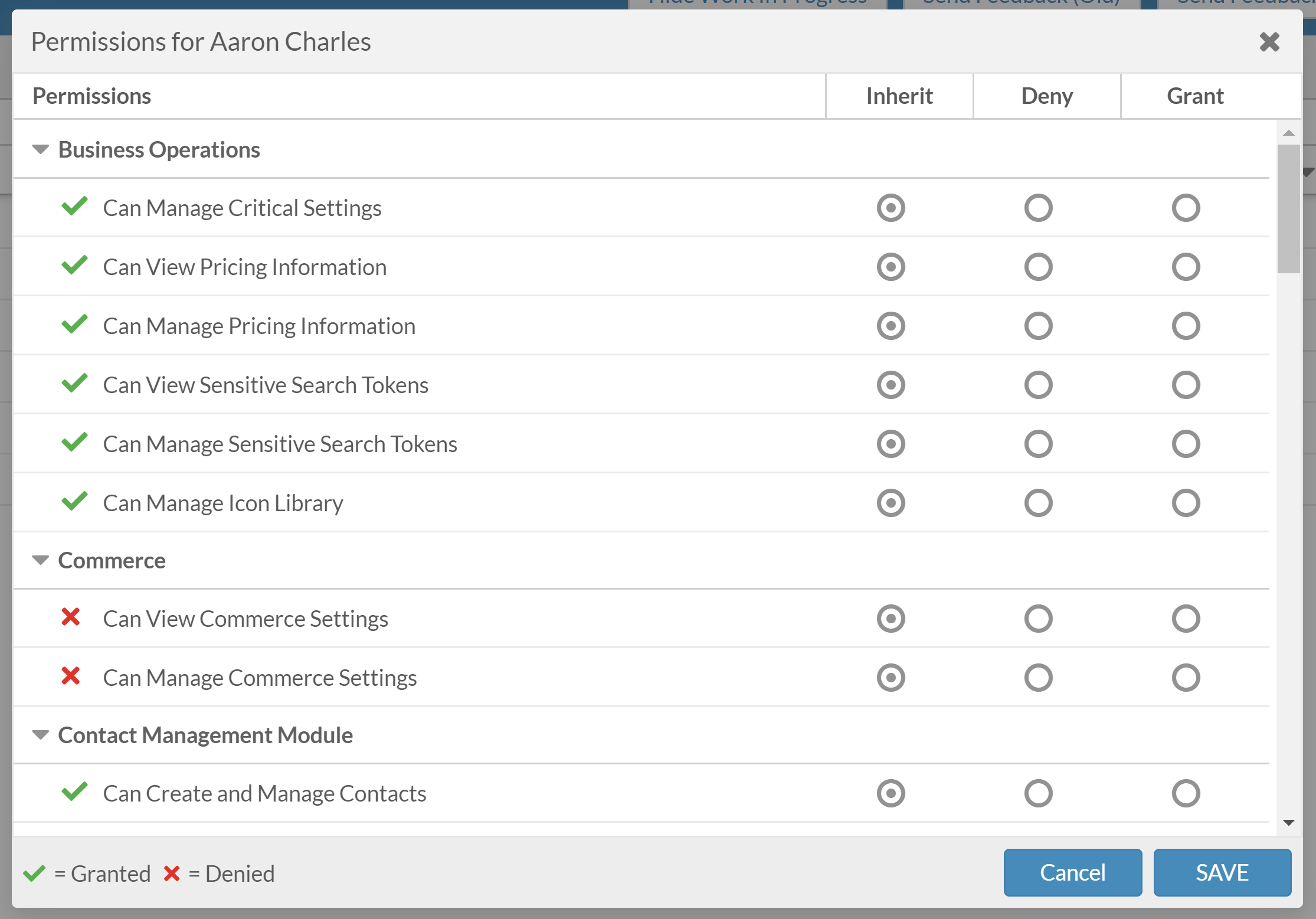
Task: Click the Granted checkmark in the legend
Action: coord(34,873)
